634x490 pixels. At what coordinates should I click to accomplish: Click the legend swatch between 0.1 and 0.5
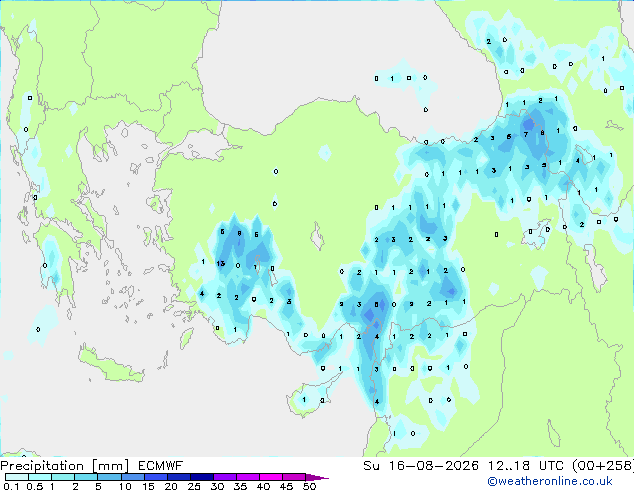[17, 477]
